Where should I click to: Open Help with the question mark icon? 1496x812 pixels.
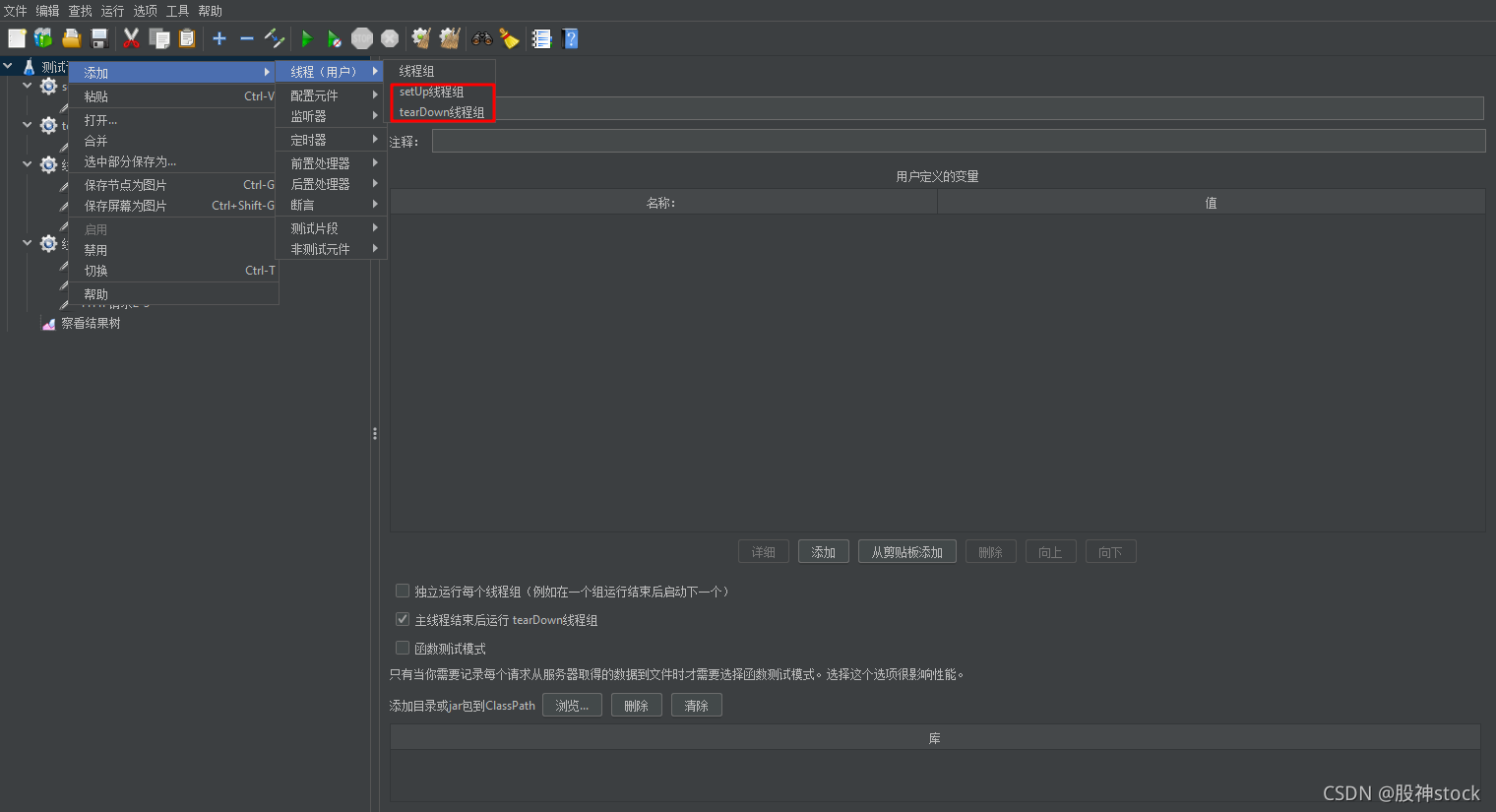[570, 38]
